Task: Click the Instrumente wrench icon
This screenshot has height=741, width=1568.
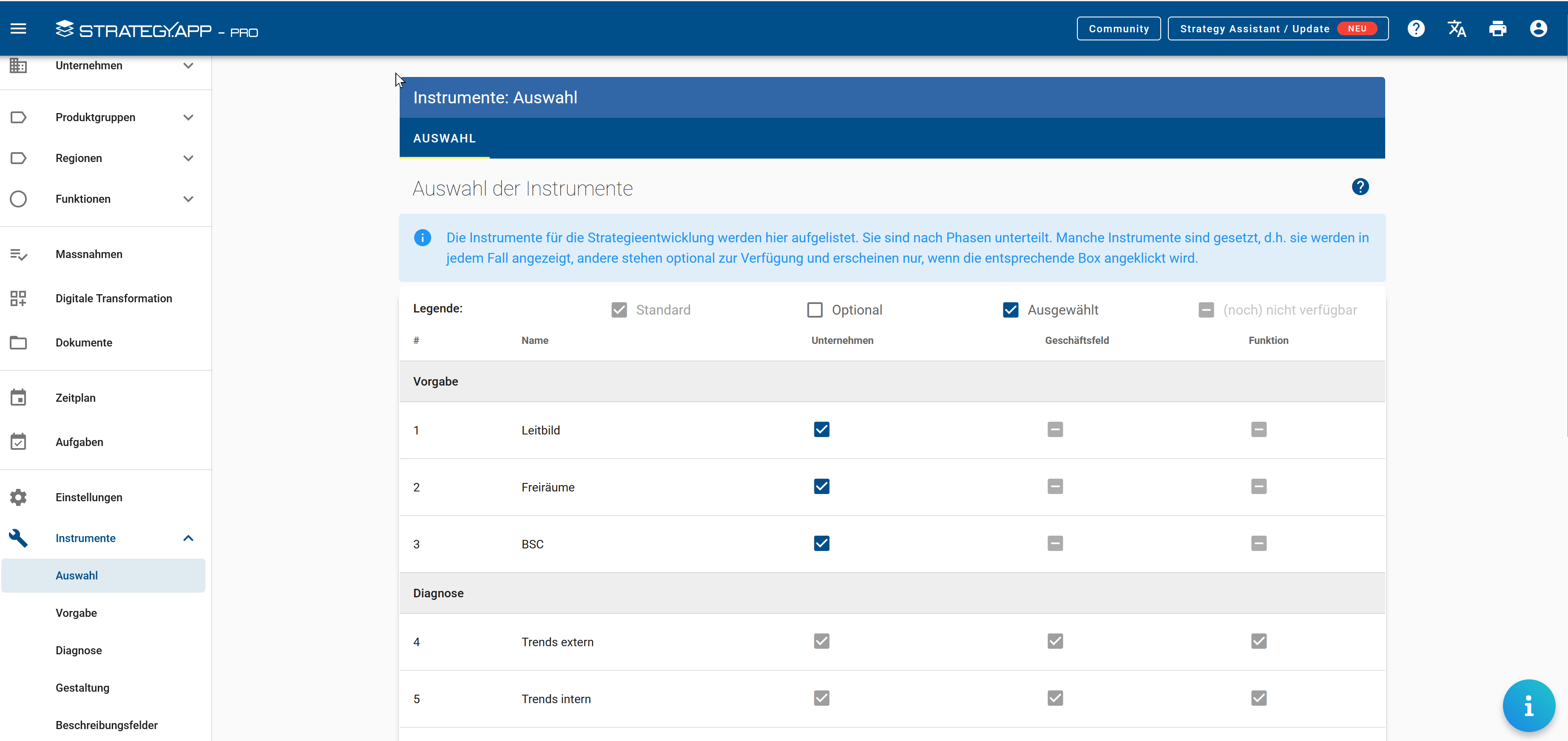Action: pos(18,538)
